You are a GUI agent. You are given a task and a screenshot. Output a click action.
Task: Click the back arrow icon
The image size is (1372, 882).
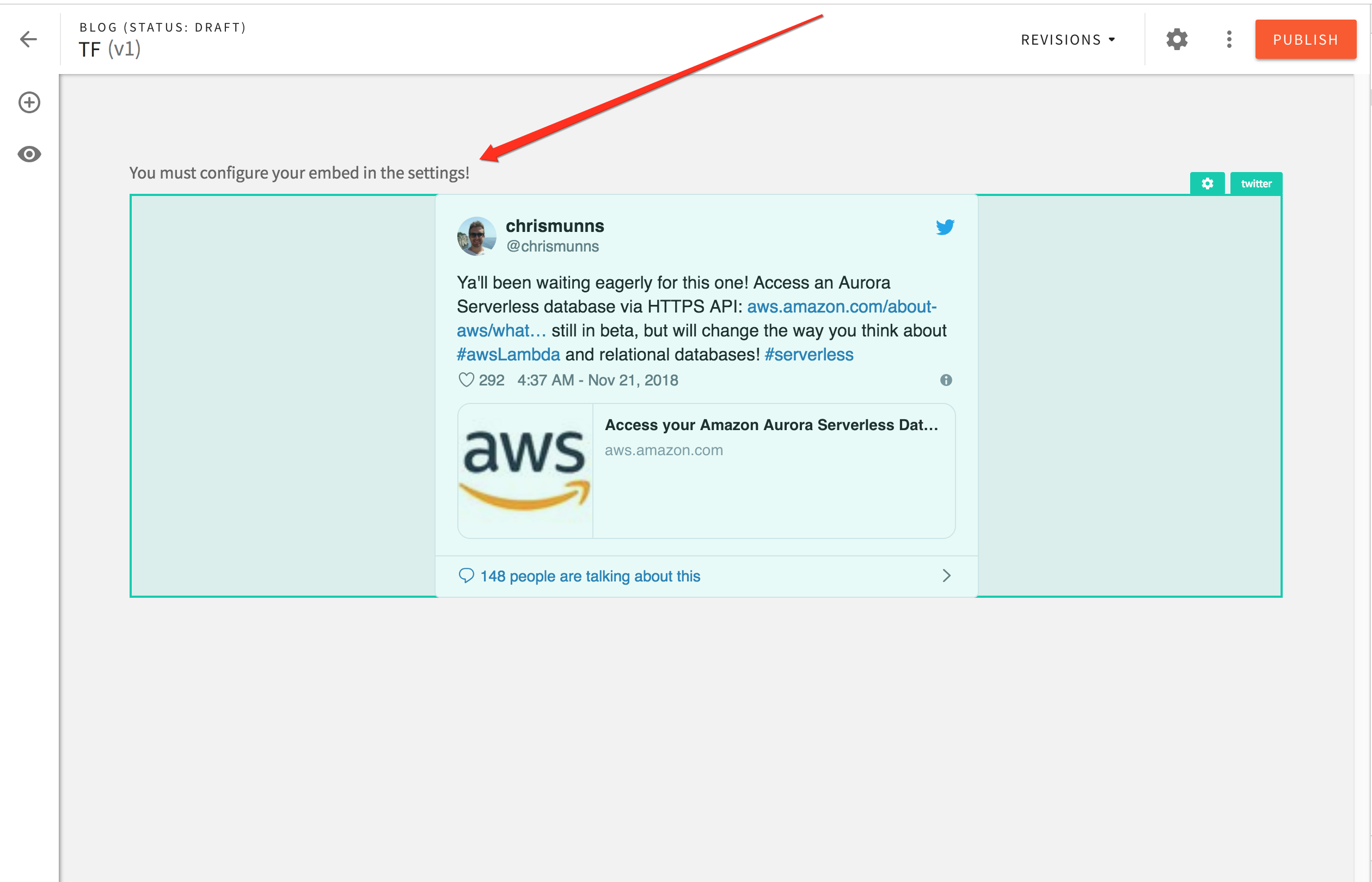[28, 39]
